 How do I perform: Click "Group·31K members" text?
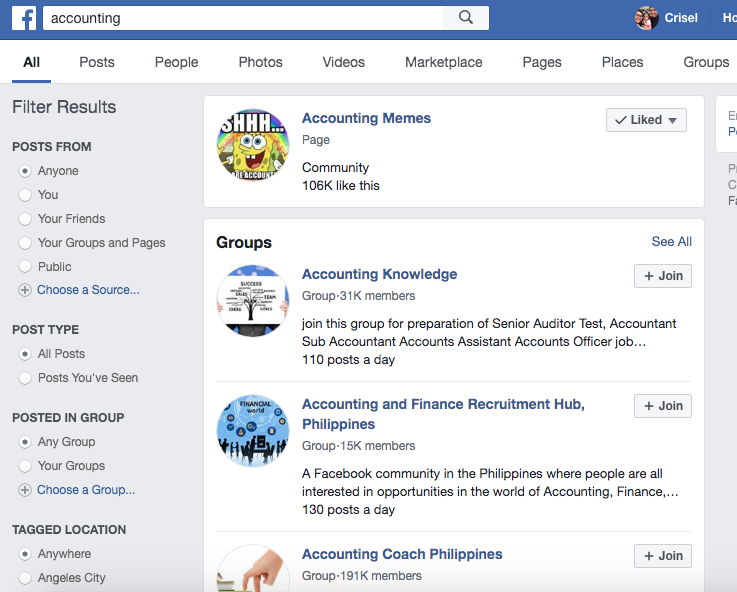pyautogui.click(x=359, y=296)
